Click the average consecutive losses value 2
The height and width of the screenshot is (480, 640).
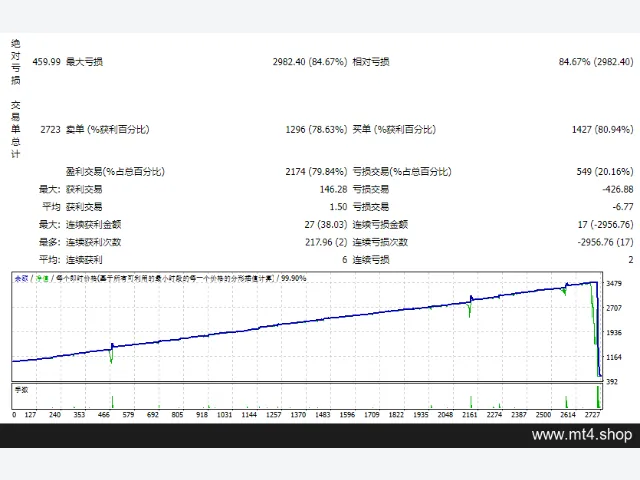point(631,260)
